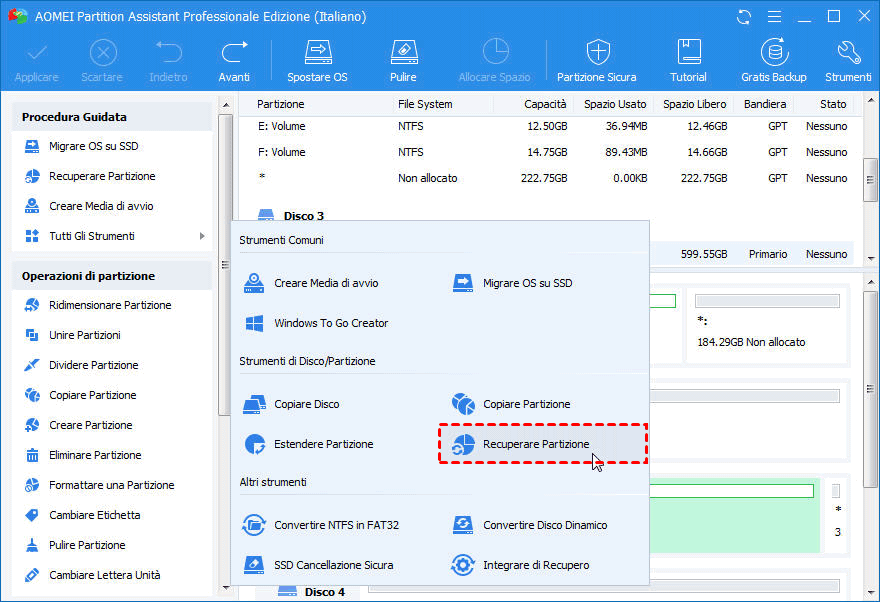Click the Capacità column header
This screenshot has width=880, height=602.
click(x=545, y=104)
